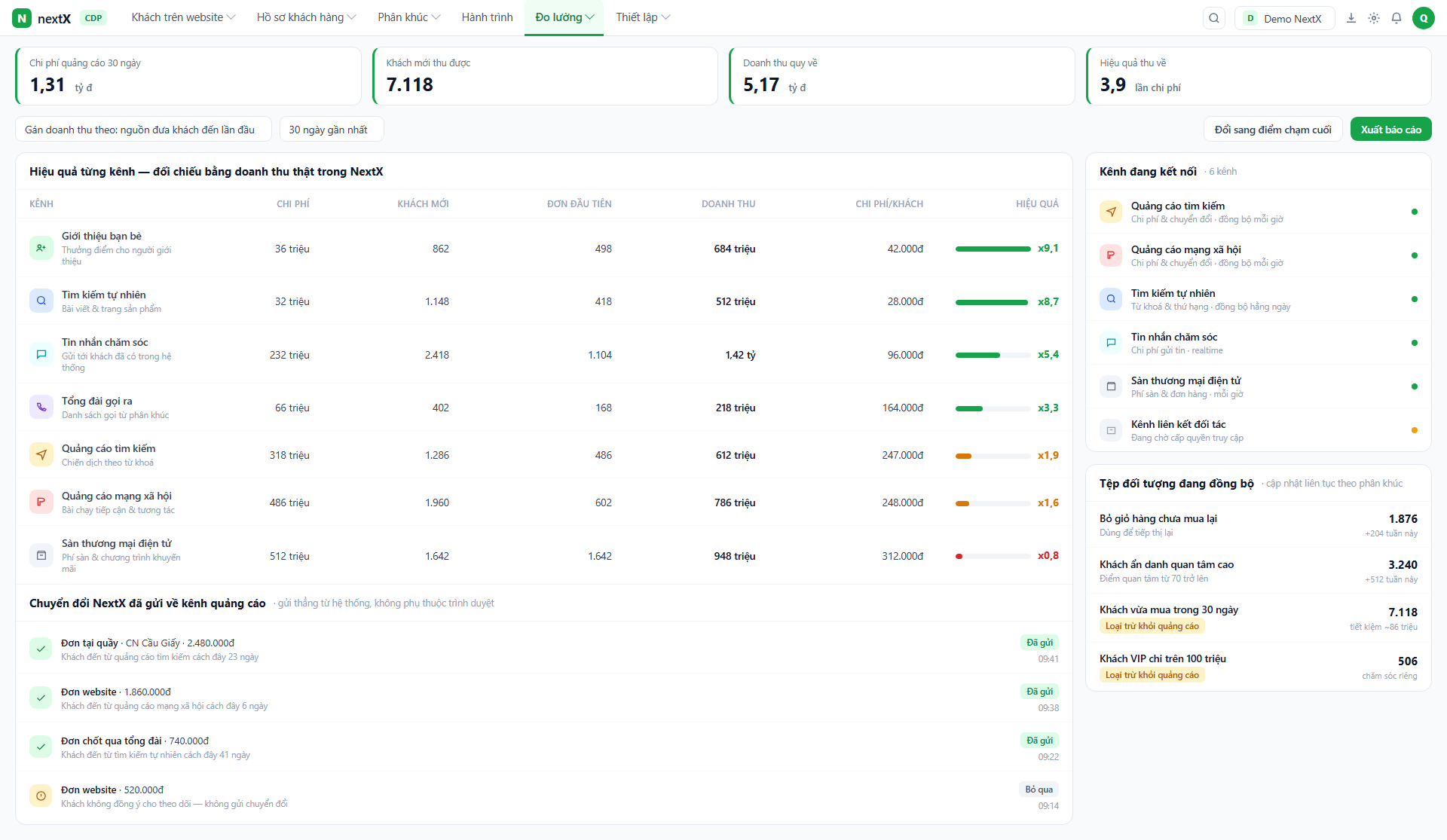Sort by the CHI PHÍ/KHÁCH column header
This screenshot has height=840, width=1447.
coord(889,204)
